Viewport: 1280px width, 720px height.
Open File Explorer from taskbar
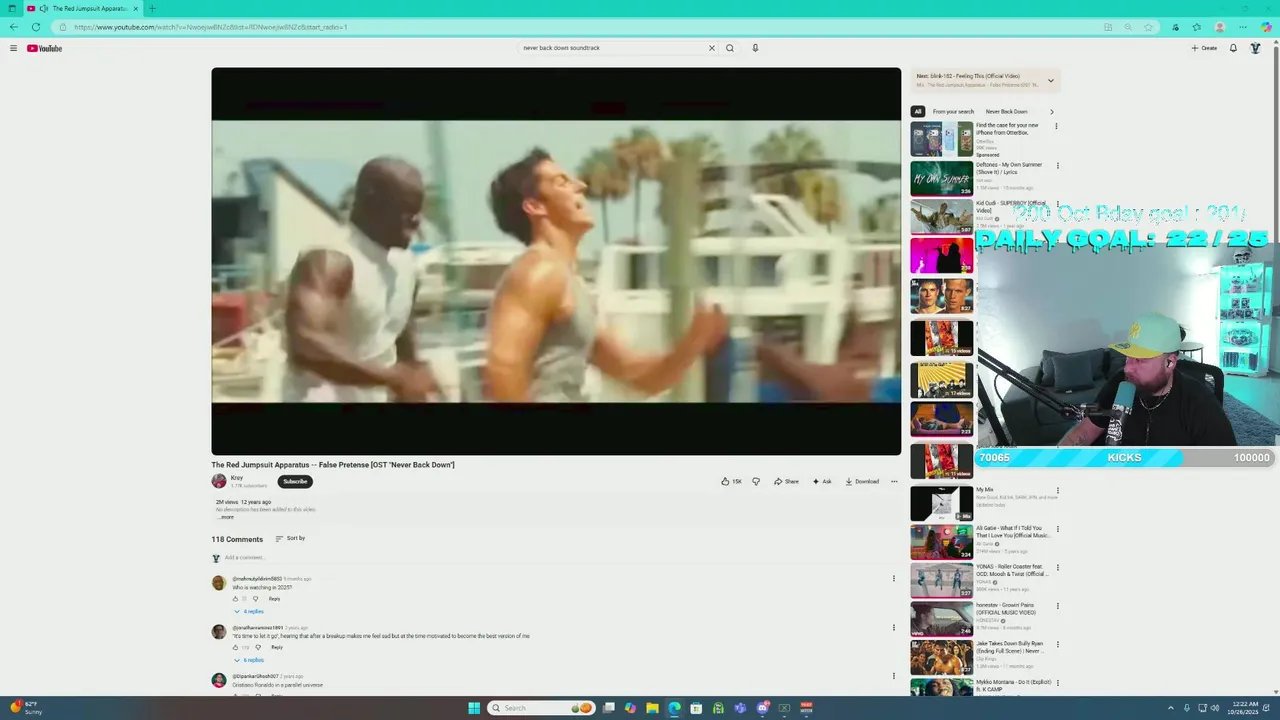click(652, 708)
